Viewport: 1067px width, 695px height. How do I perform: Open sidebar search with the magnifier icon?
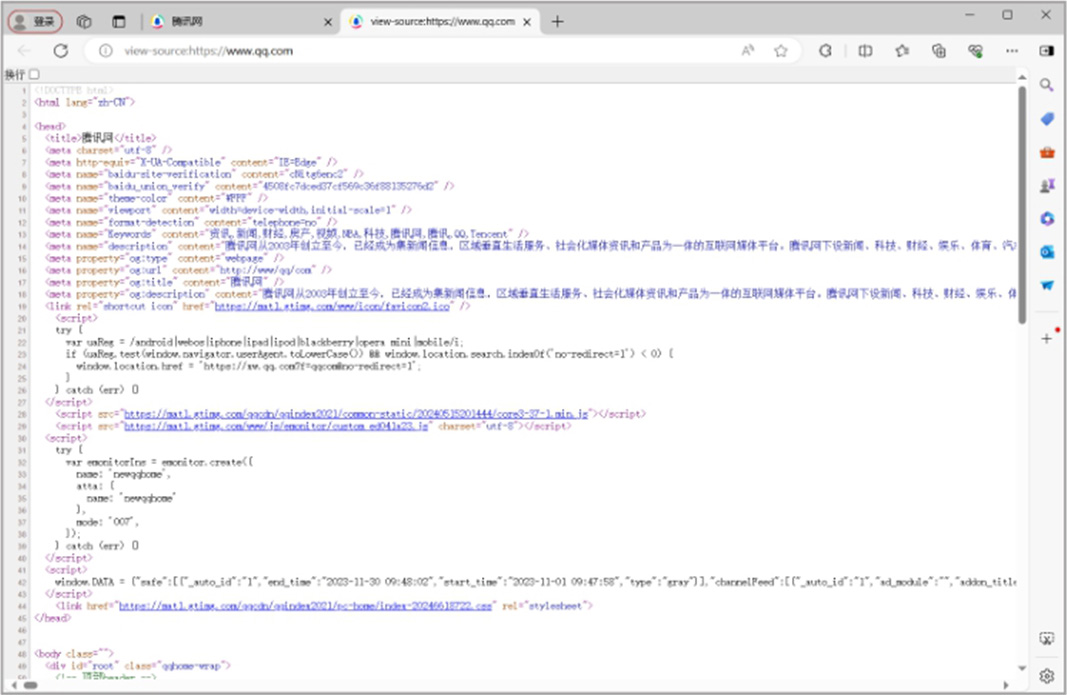click(x=1047, y=85)
